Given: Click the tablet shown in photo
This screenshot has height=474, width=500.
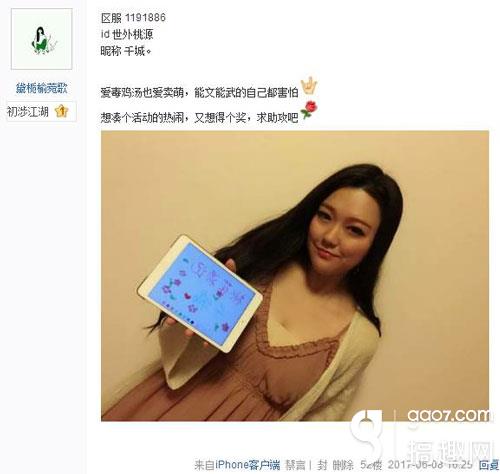Looking at the screenshot, I should click(x=200, y=293).
